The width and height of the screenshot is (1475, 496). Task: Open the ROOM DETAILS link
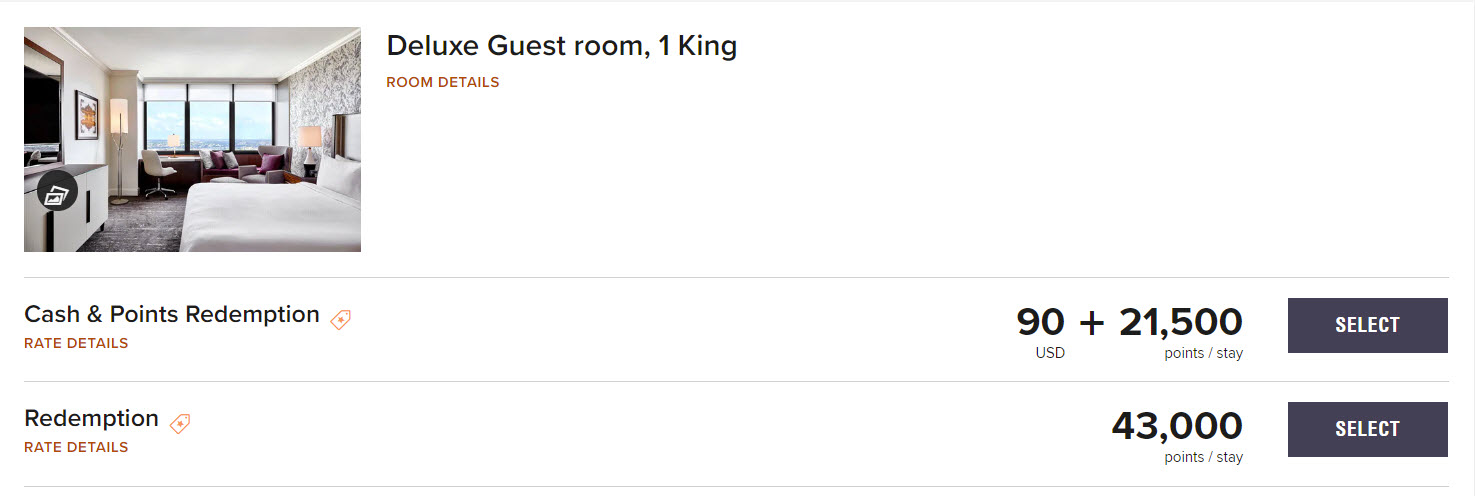pyautogui.click(x=442, y=83)
